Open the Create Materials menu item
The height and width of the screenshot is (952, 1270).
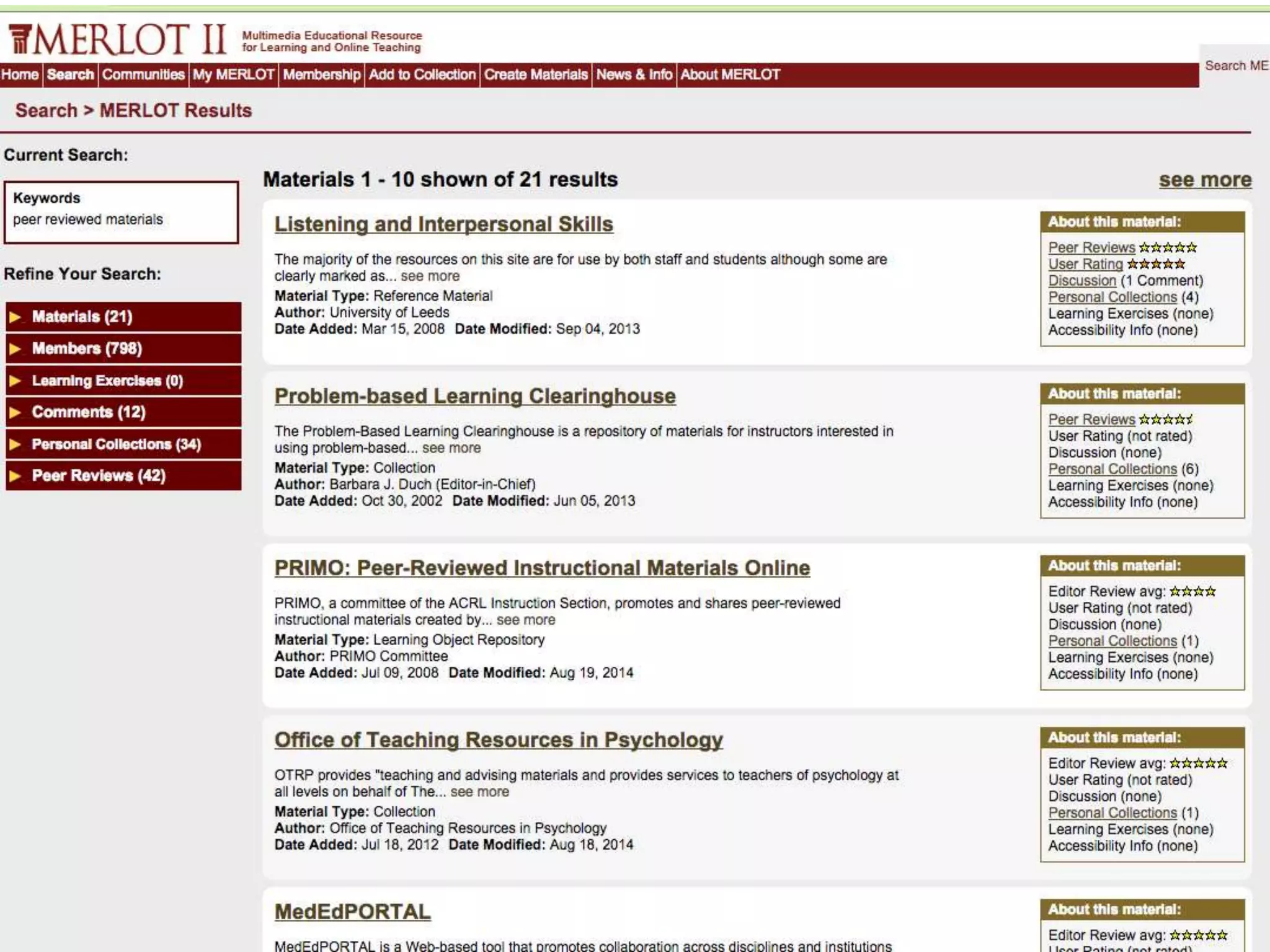535,75
